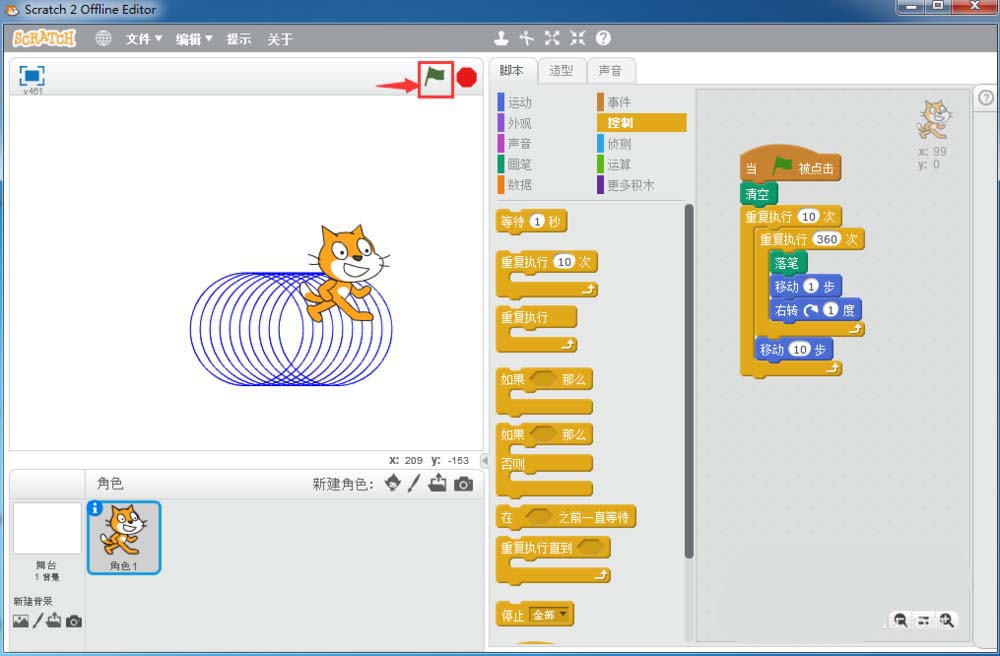The image size is (1000, 656).
Task: Select the 角色1 sprite thumbnail
Action: (x=124, y=537)
